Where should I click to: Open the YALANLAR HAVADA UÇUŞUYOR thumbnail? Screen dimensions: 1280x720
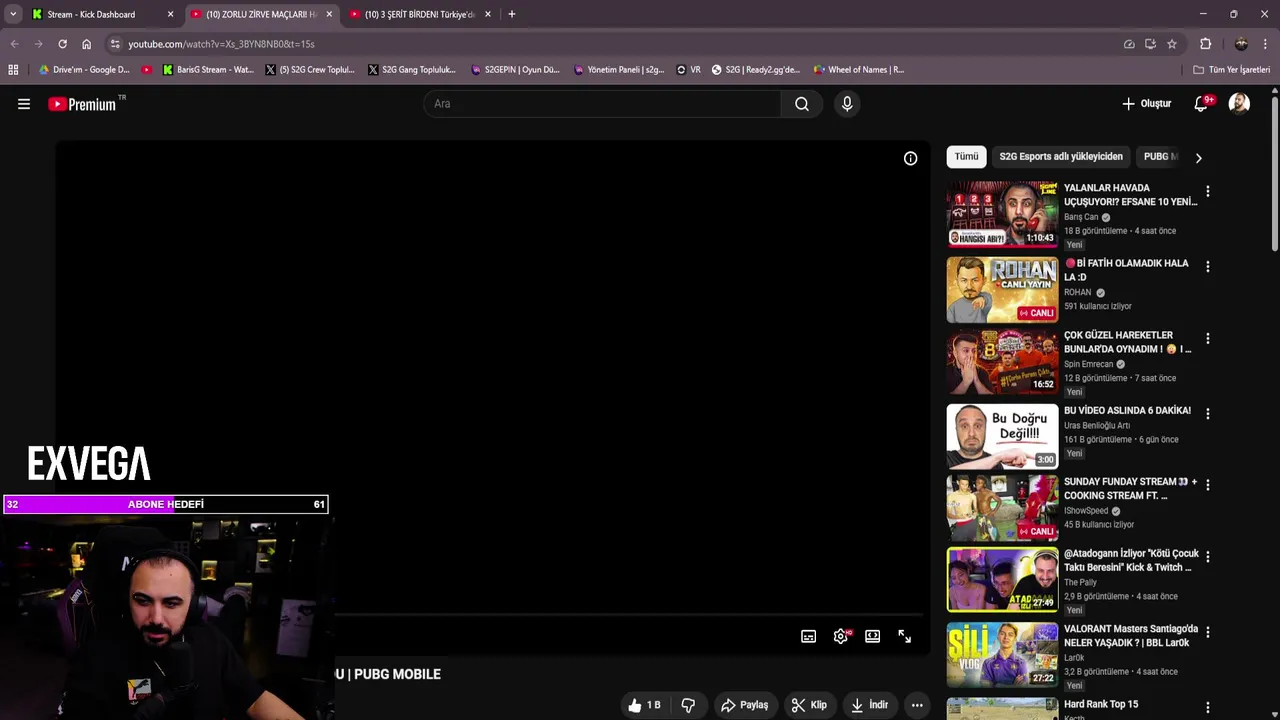[1002, 214]
